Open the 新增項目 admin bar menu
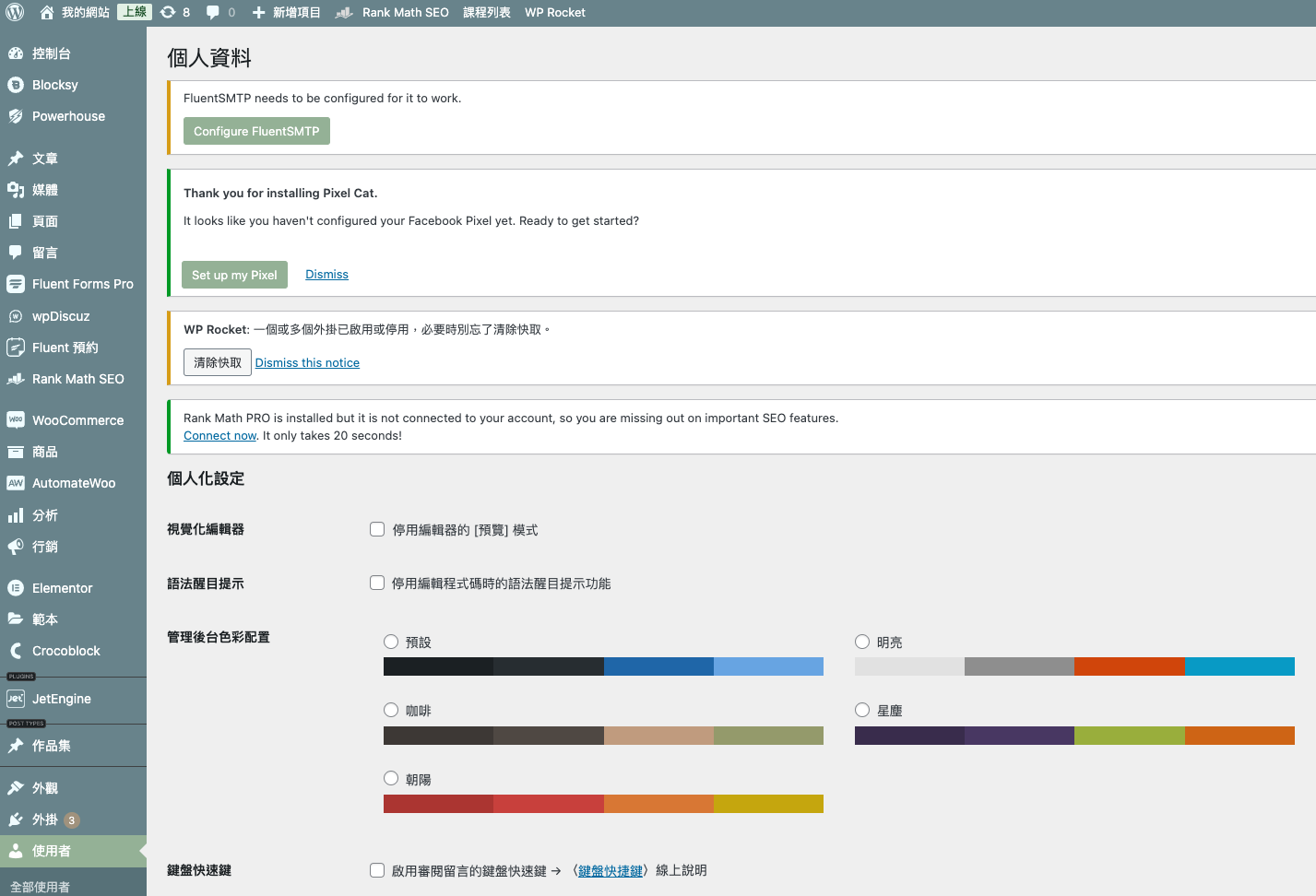Image resolution: width=1316 pixels, height=896 pixels. tap(286, 12)
